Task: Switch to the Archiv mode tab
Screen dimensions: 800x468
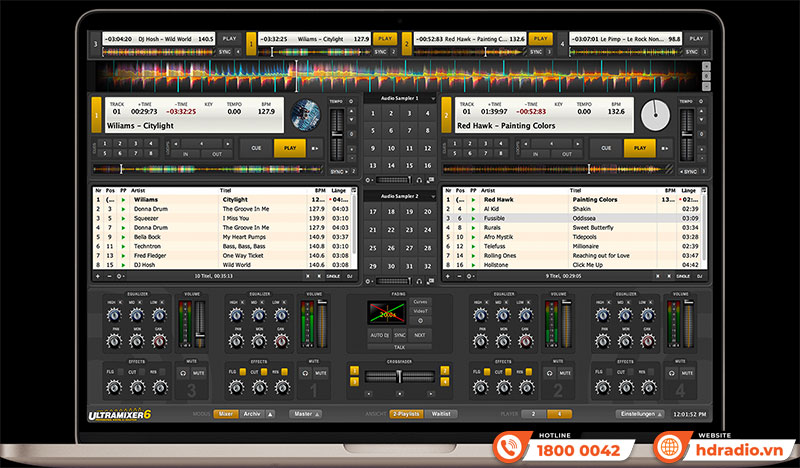Action: pos(251,413)
